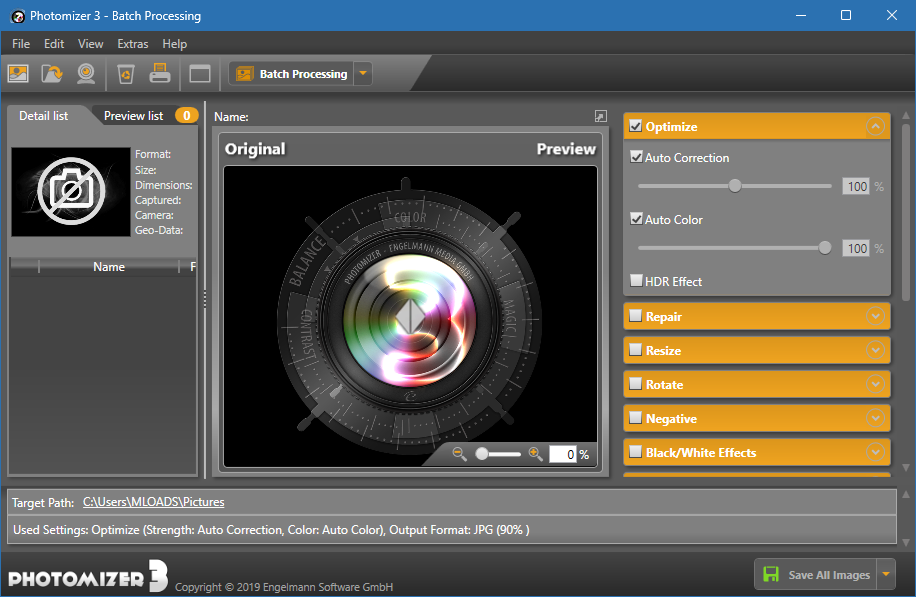Click the zoom in magnifier icon

535,453
